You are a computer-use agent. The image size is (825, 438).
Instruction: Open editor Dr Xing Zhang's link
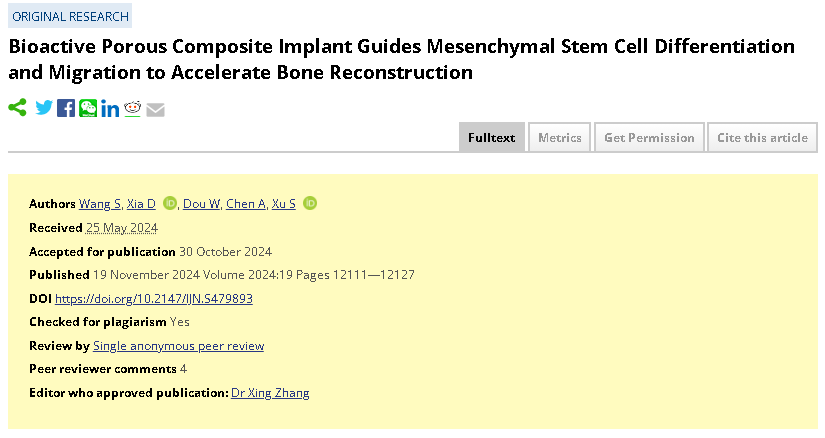click(270, 393)
